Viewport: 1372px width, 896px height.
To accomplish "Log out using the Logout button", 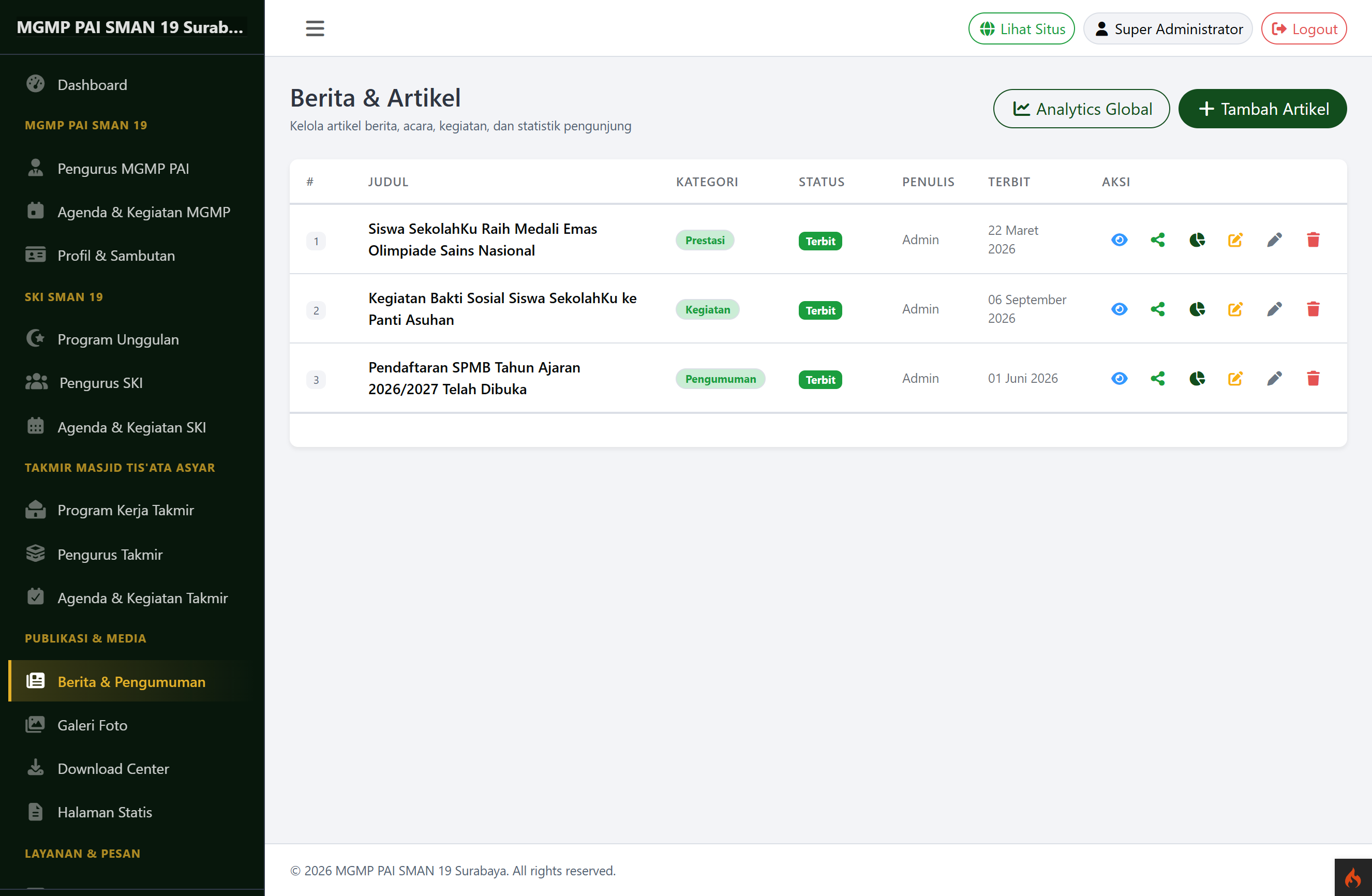I will (x=1303, y=29).
